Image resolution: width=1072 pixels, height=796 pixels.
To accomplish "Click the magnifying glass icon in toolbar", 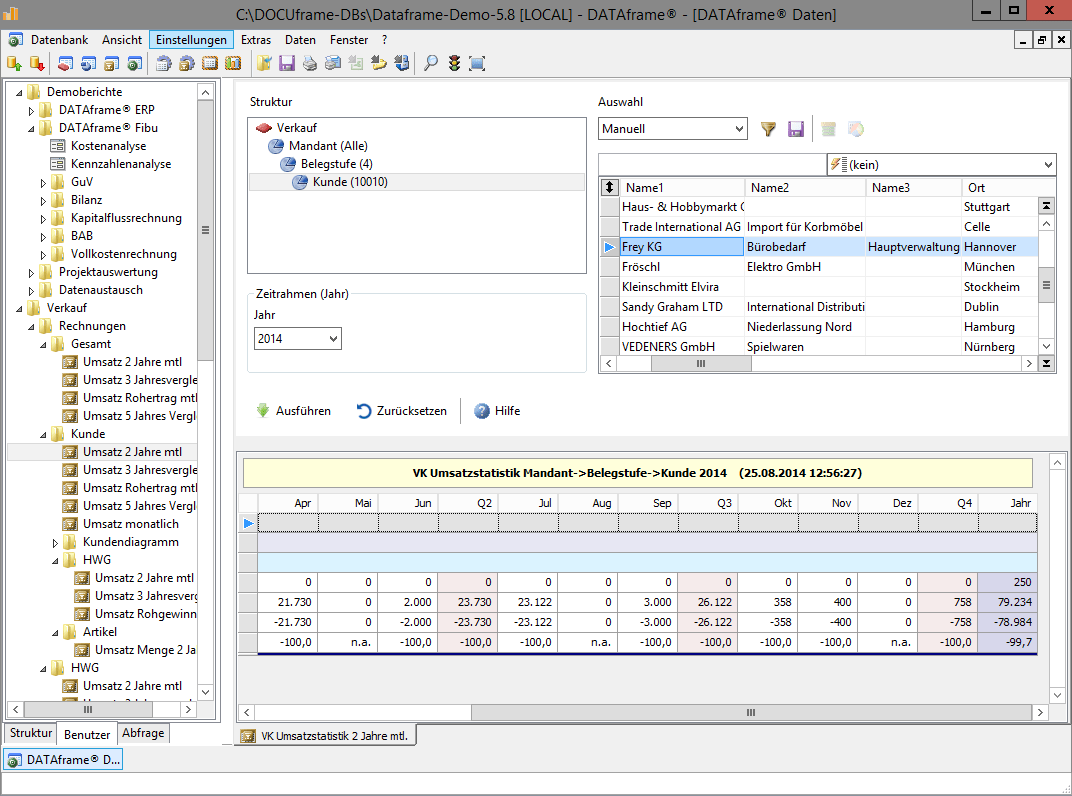I will pos(431,63).
